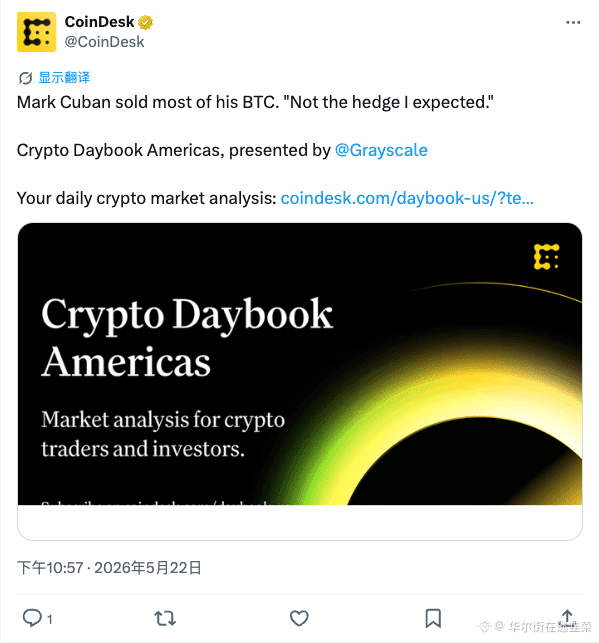
Task: Open the CoinDesk profile avatar
Action: (36, 32)
